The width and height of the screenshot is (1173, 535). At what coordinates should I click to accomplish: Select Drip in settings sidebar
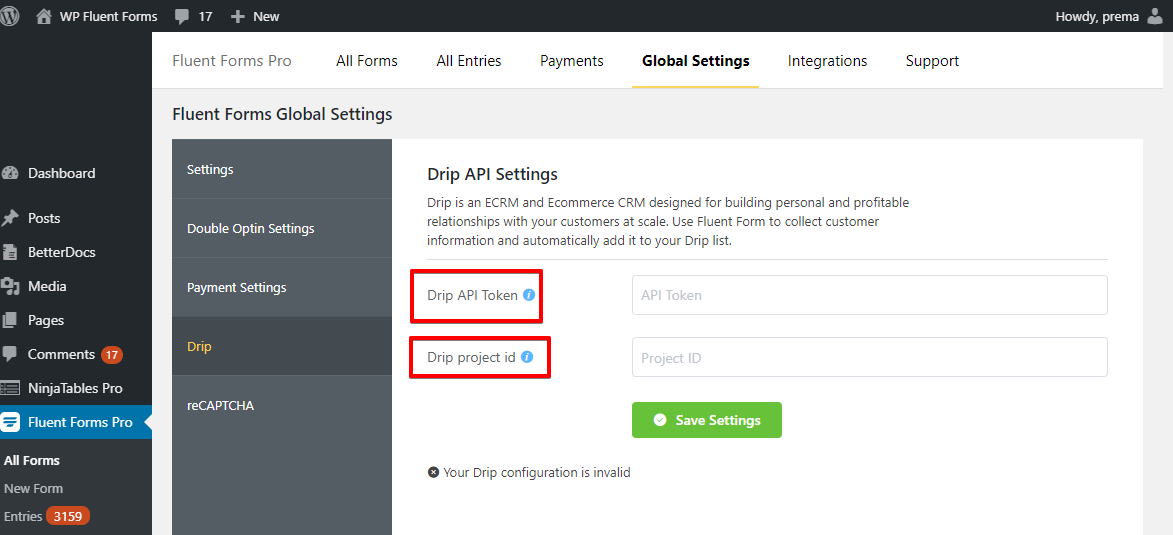[282, 346]
